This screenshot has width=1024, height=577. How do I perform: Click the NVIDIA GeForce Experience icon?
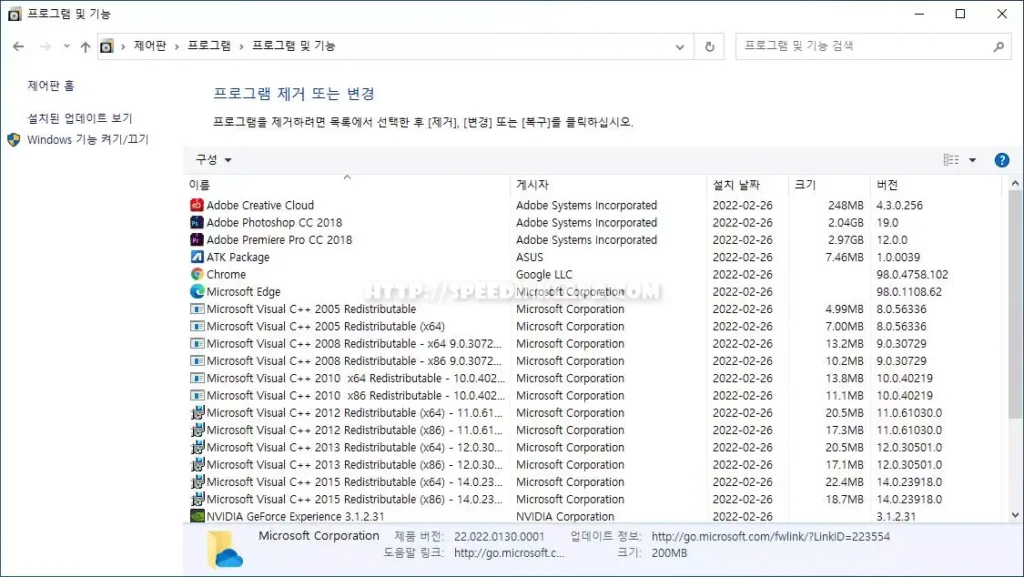tap(197, 516)
